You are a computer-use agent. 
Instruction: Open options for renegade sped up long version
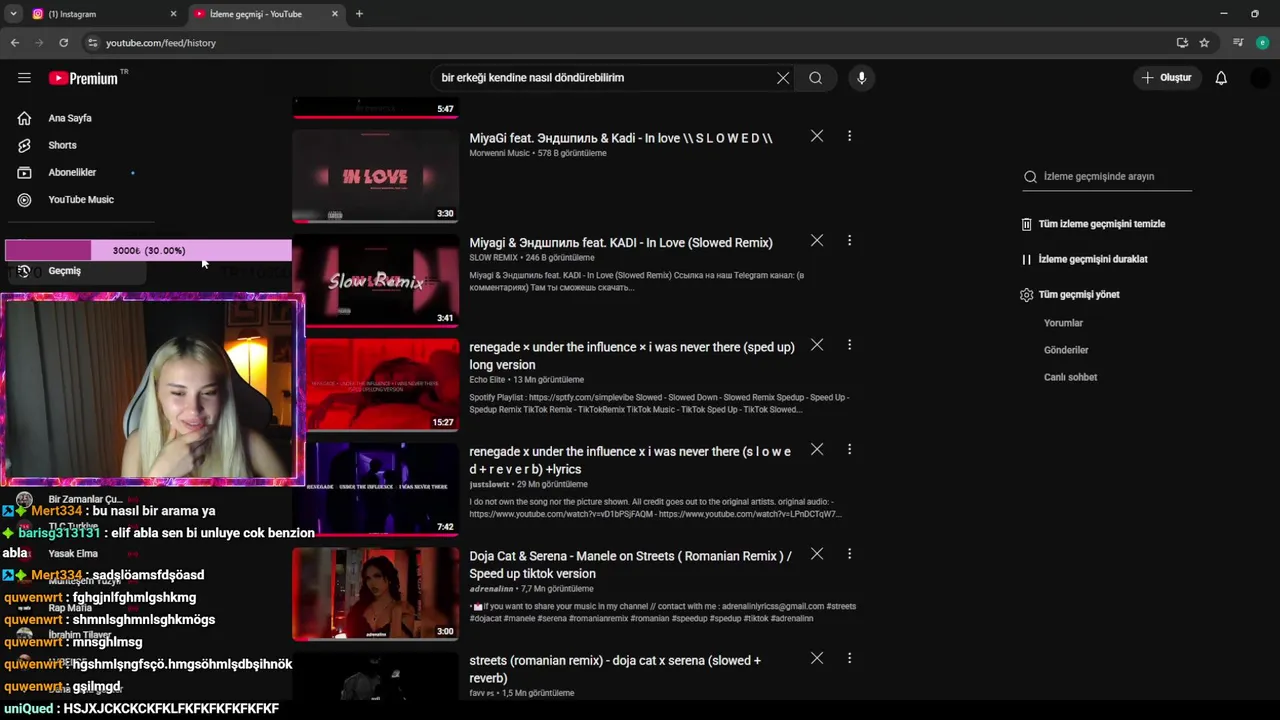(x=849, y=345)
